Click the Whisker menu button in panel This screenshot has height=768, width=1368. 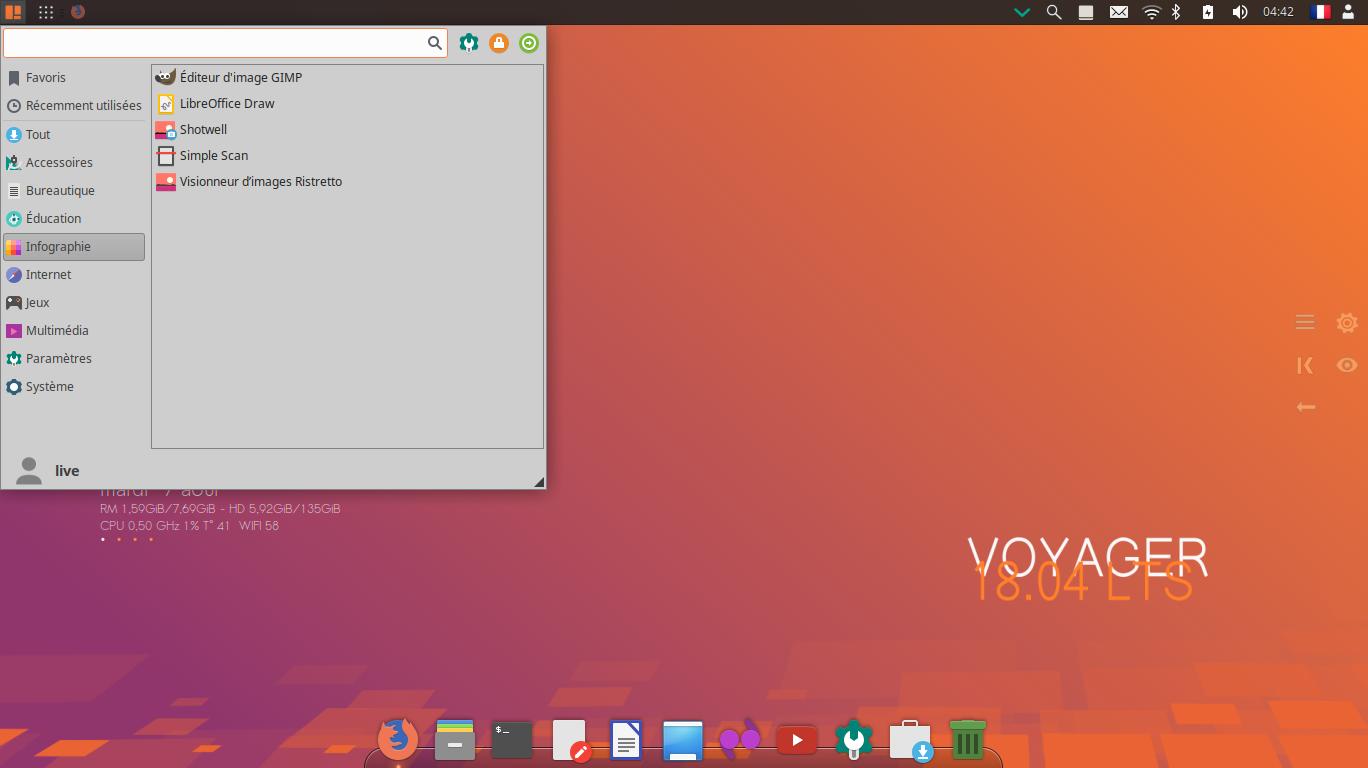tap(13, 12)
